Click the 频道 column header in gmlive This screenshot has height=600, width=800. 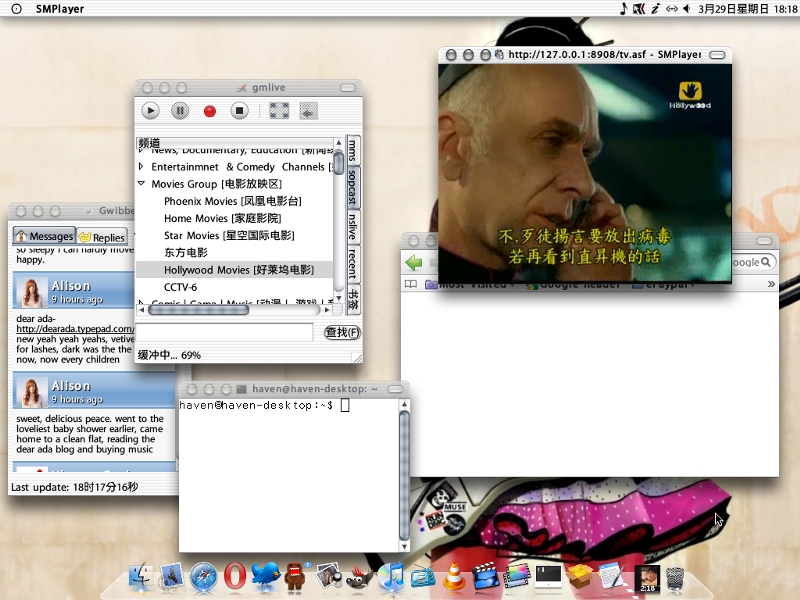pos(235,143)
